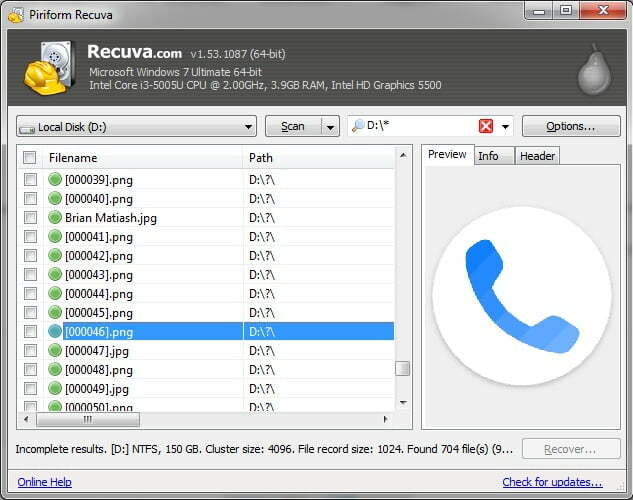Click the green status dot for Brian Matiash.jpg

coord(54,218)
